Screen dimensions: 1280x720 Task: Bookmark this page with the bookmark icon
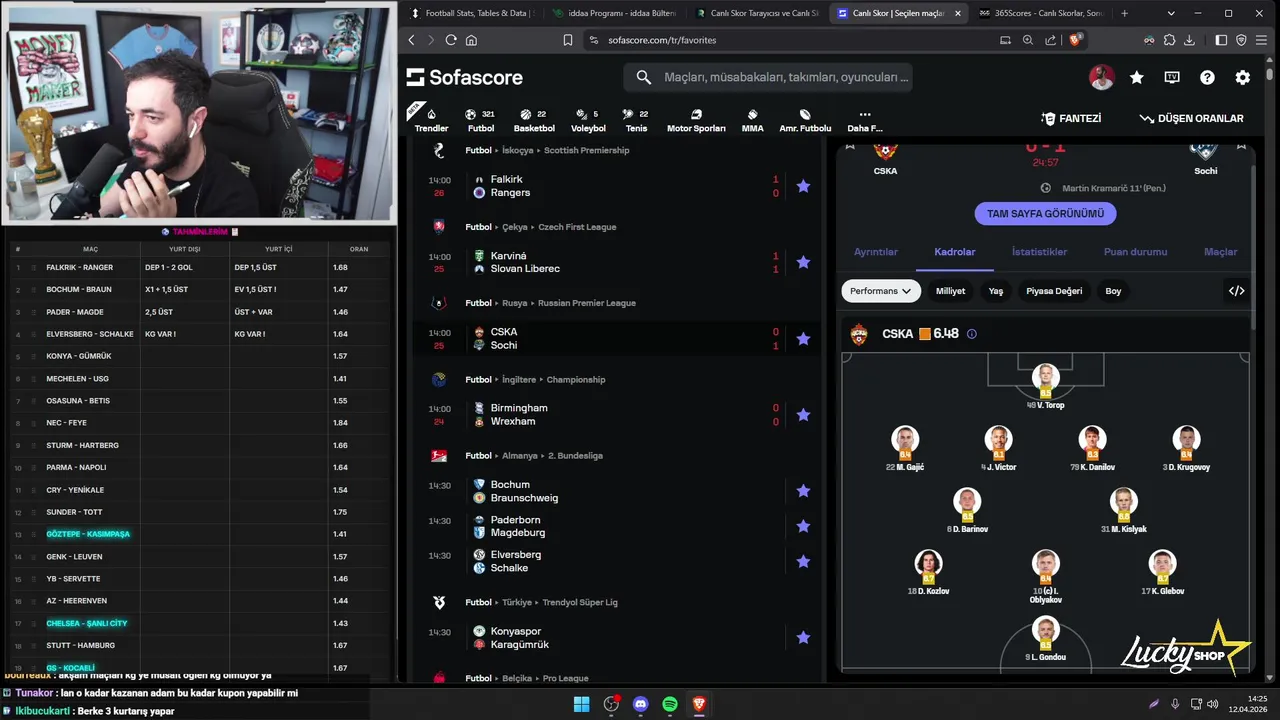coord(568,40)
